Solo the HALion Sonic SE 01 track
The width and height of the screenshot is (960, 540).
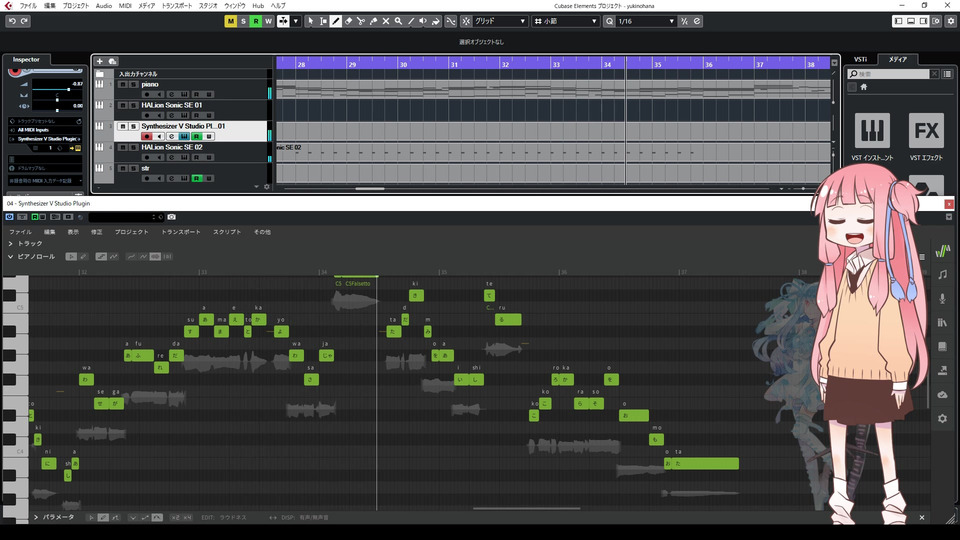pyautogui.click(x=133, y=105)
